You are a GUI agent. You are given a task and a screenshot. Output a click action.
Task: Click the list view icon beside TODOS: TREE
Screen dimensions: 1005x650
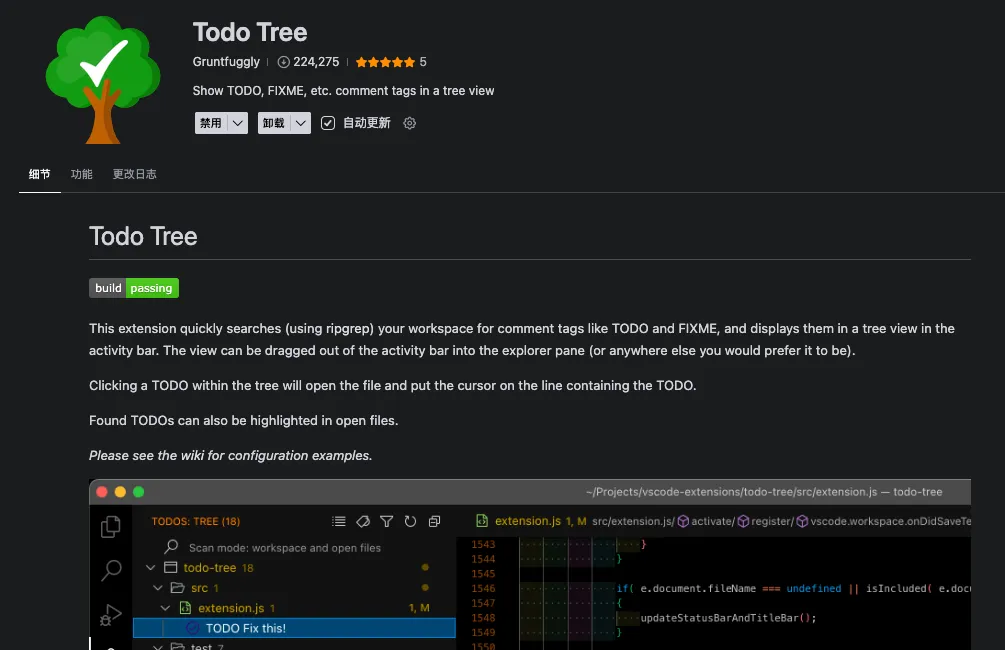click(x=339, y=521)
